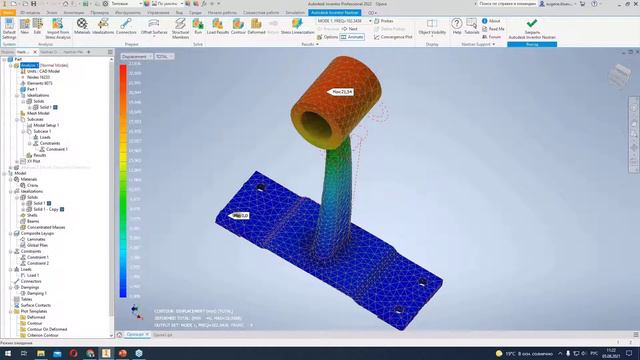The height and width of the screenshot is (360, 640).
Task: Click the view cube in viewport
Action: 619,76
